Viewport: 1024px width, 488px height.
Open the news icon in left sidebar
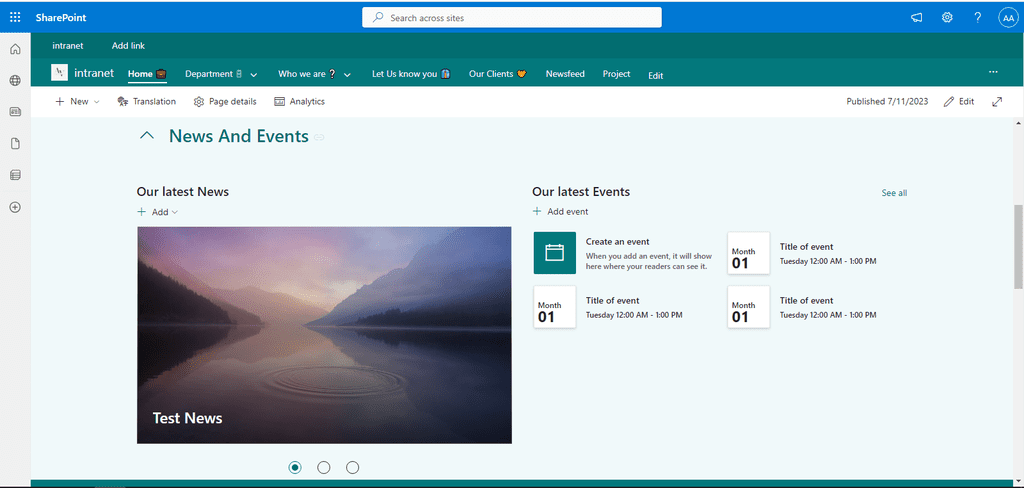(15, 112)
